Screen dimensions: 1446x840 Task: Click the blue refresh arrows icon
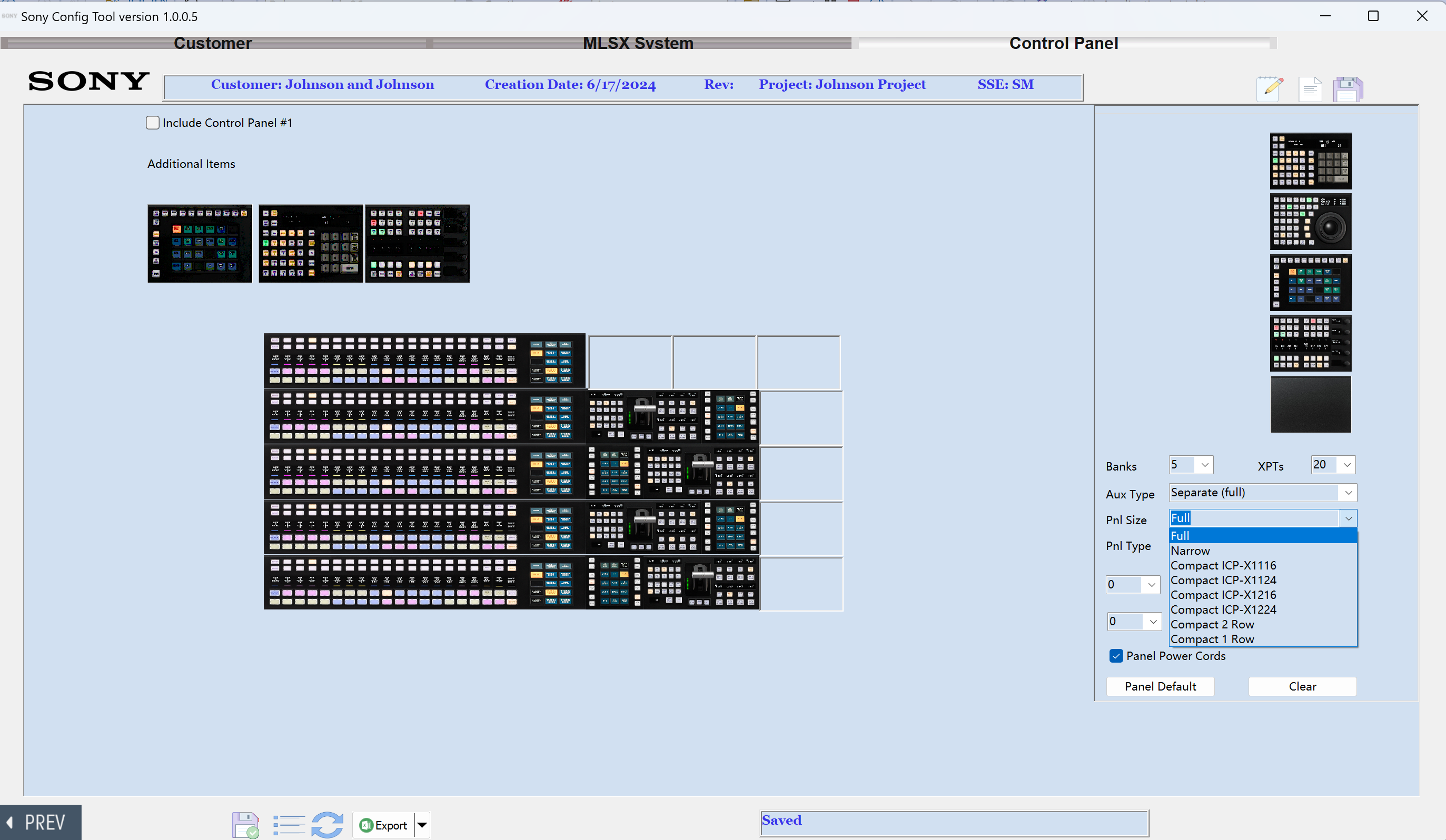327,825
